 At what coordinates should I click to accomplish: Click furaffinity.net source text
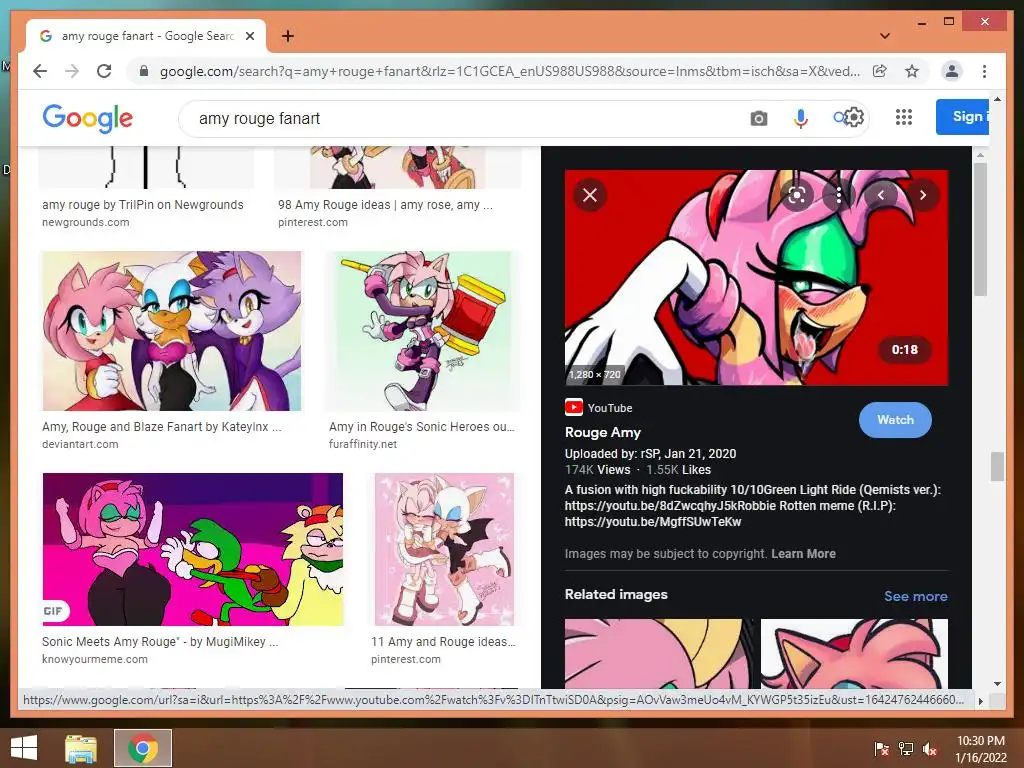(363, 444)
